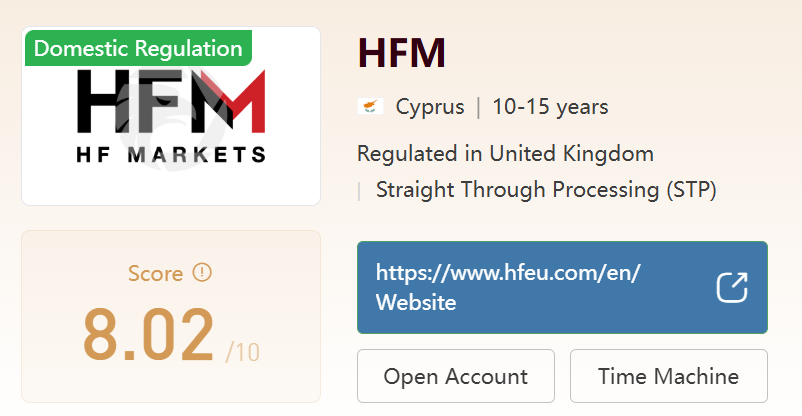Click HF MARKETS text in logo
802x416 pixels.
[x=171, y=154]
